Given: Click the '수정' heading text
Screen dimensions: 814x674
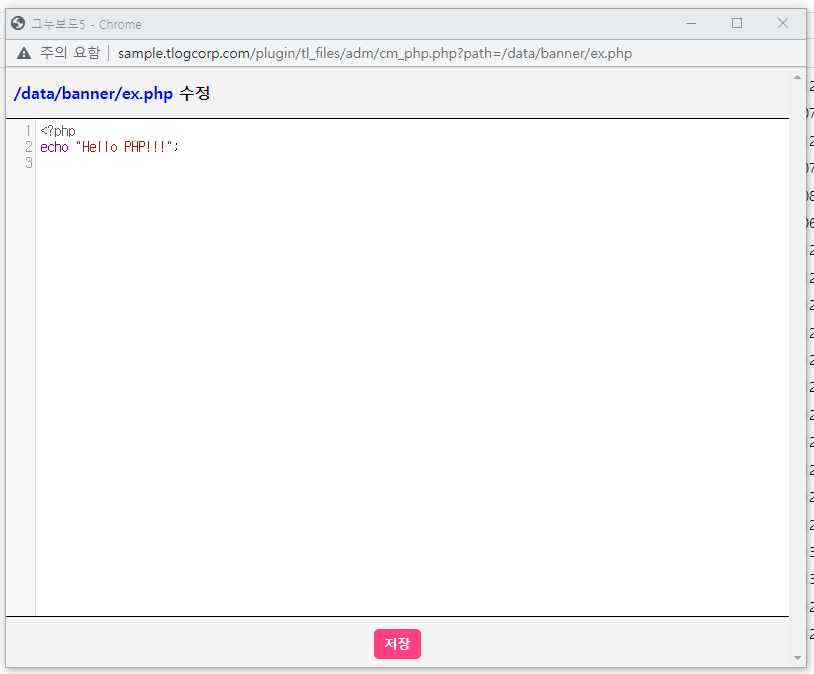Looking at the screenshot, I should click(x=195, y=94).
